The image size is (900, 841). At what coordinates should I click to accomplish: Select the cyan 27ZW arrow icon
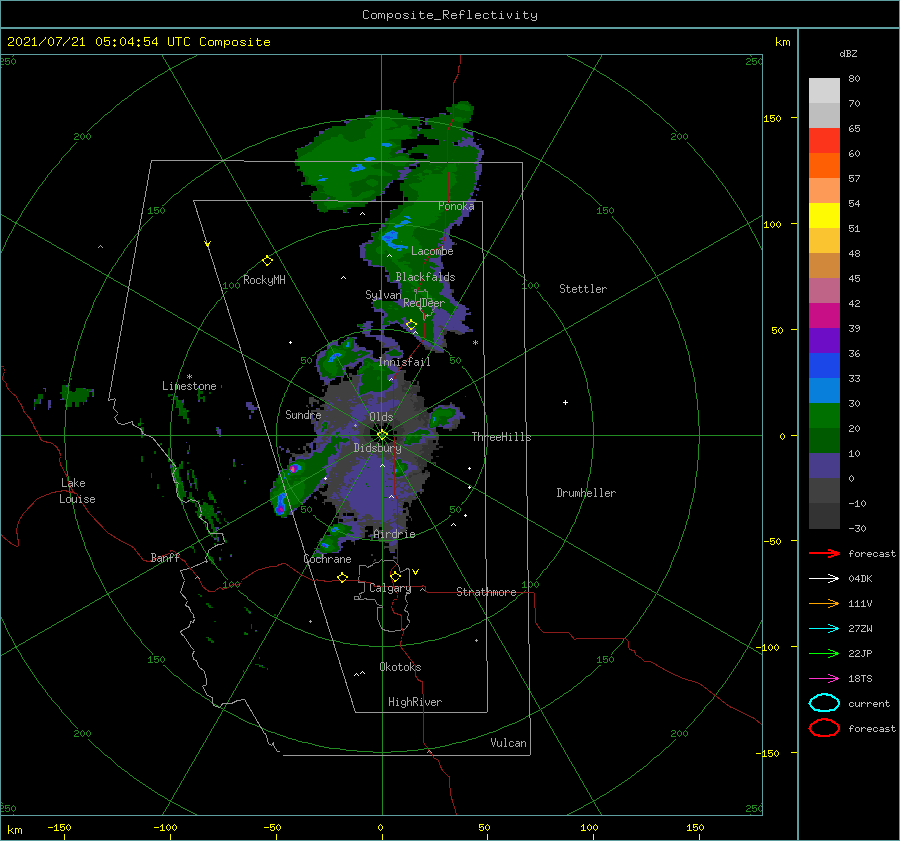(x=824, y=629)
